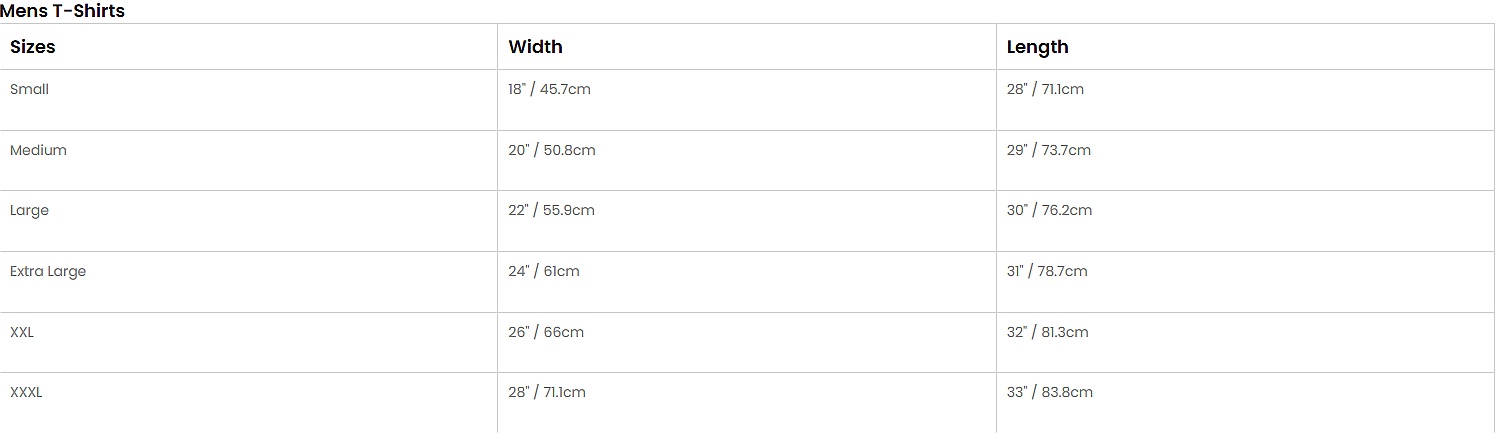Click the Length column header
Viewport: 1496px width, 433px height.
(1037, 47)
